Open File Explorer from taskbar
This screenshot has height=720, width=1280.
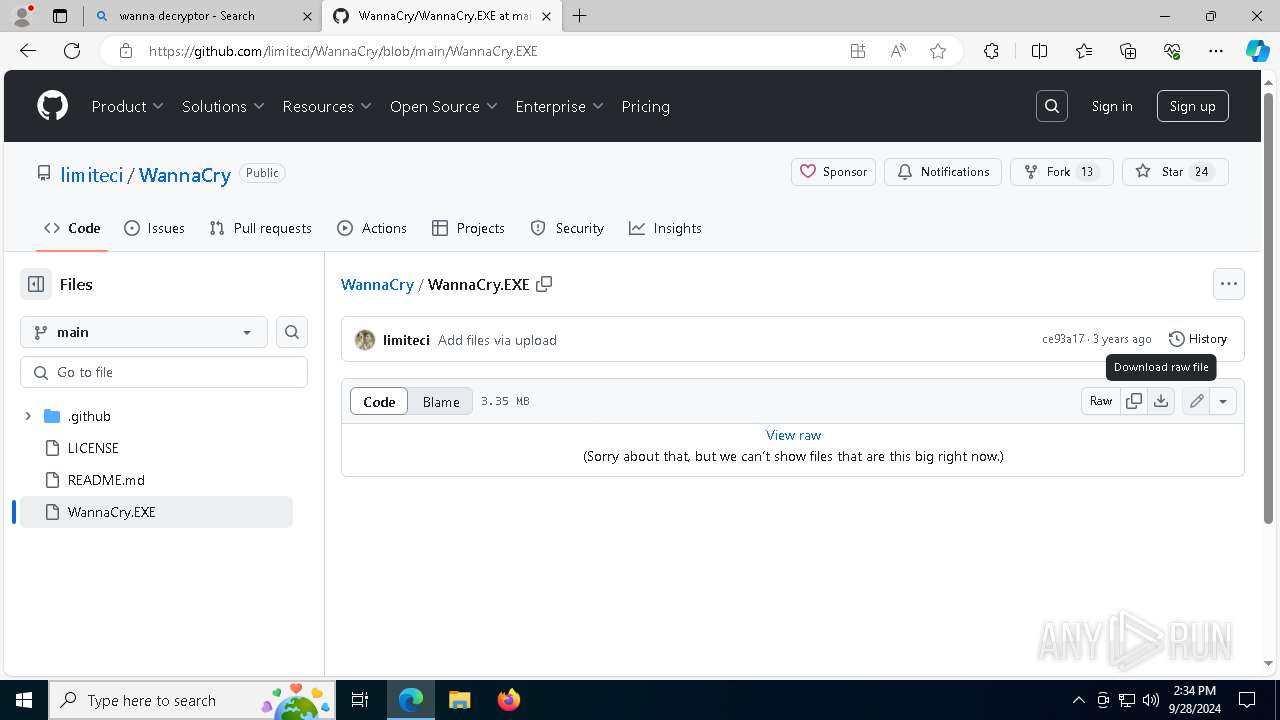tap(460, 700)
